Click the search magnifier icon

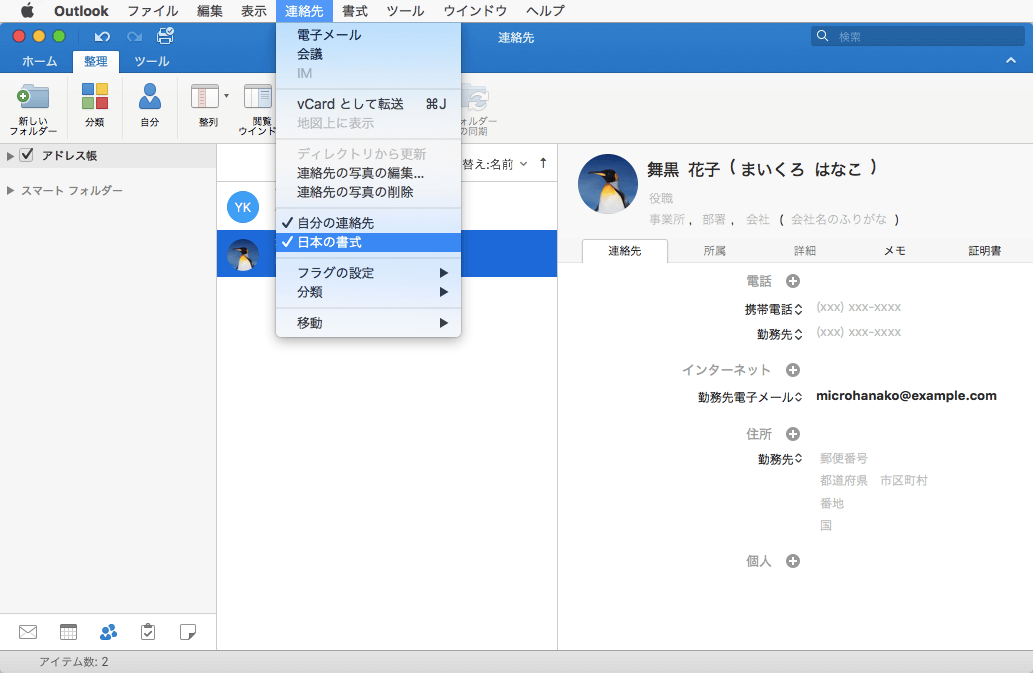point(823,36)
